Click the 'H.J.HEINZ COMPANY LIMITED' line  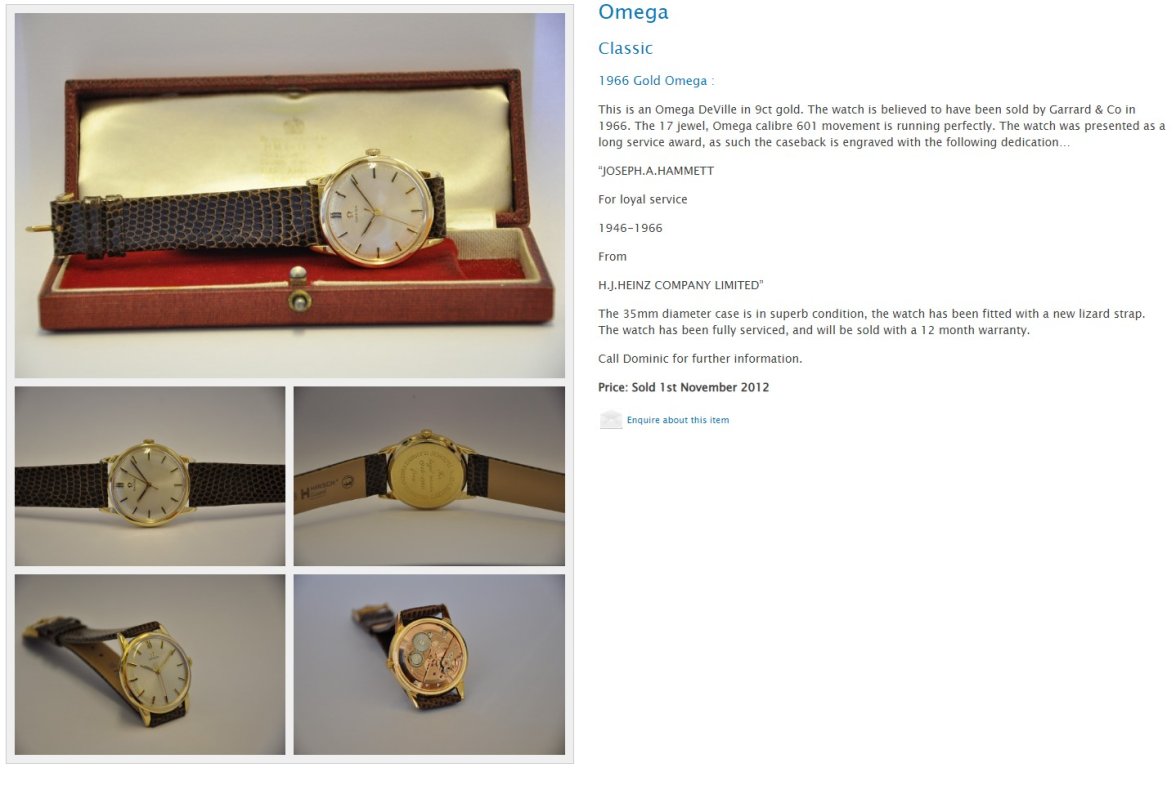680,285
